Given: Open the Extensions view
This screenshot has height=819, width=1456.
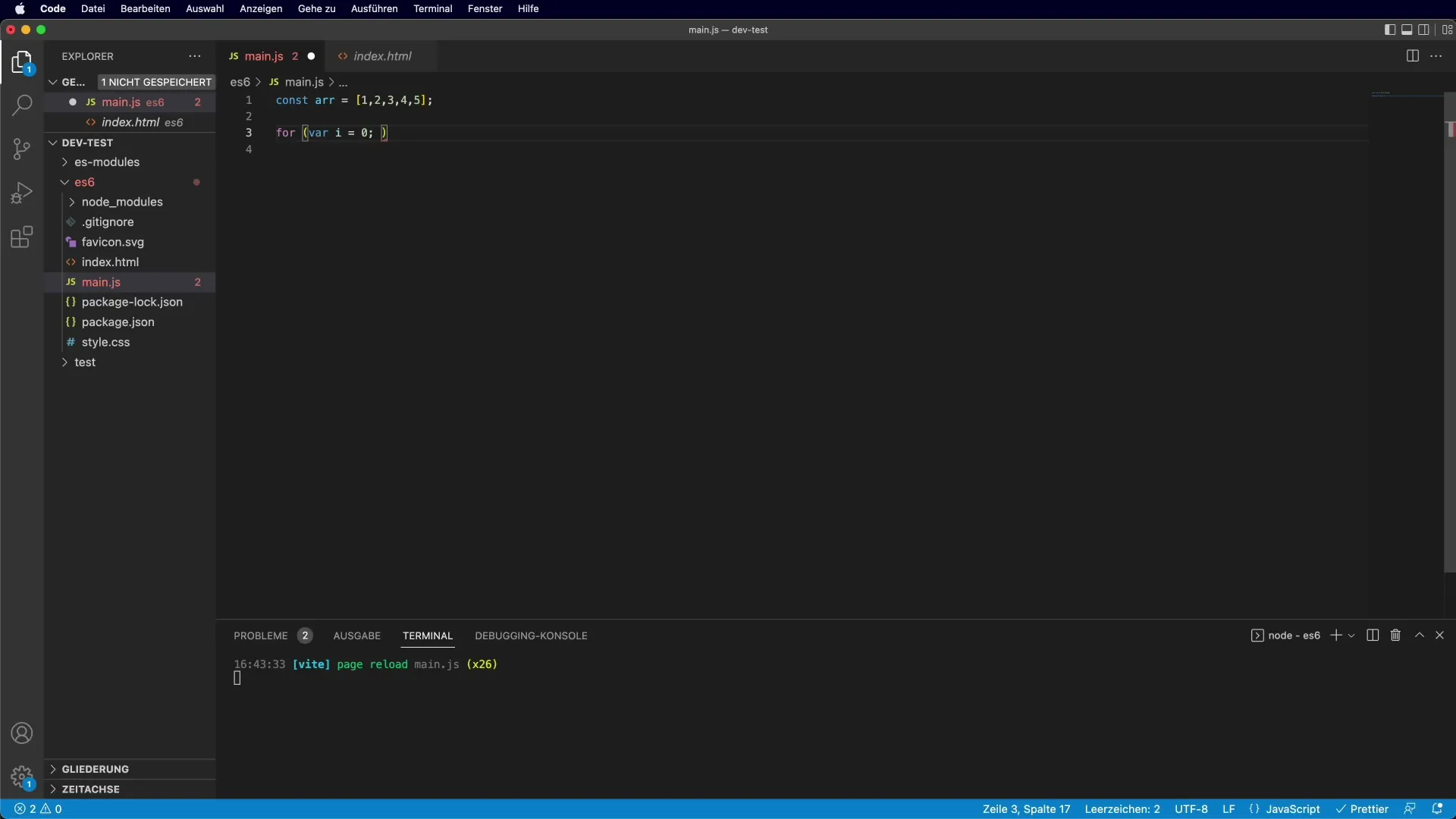Looking at the screenshot, I should 22,237.
